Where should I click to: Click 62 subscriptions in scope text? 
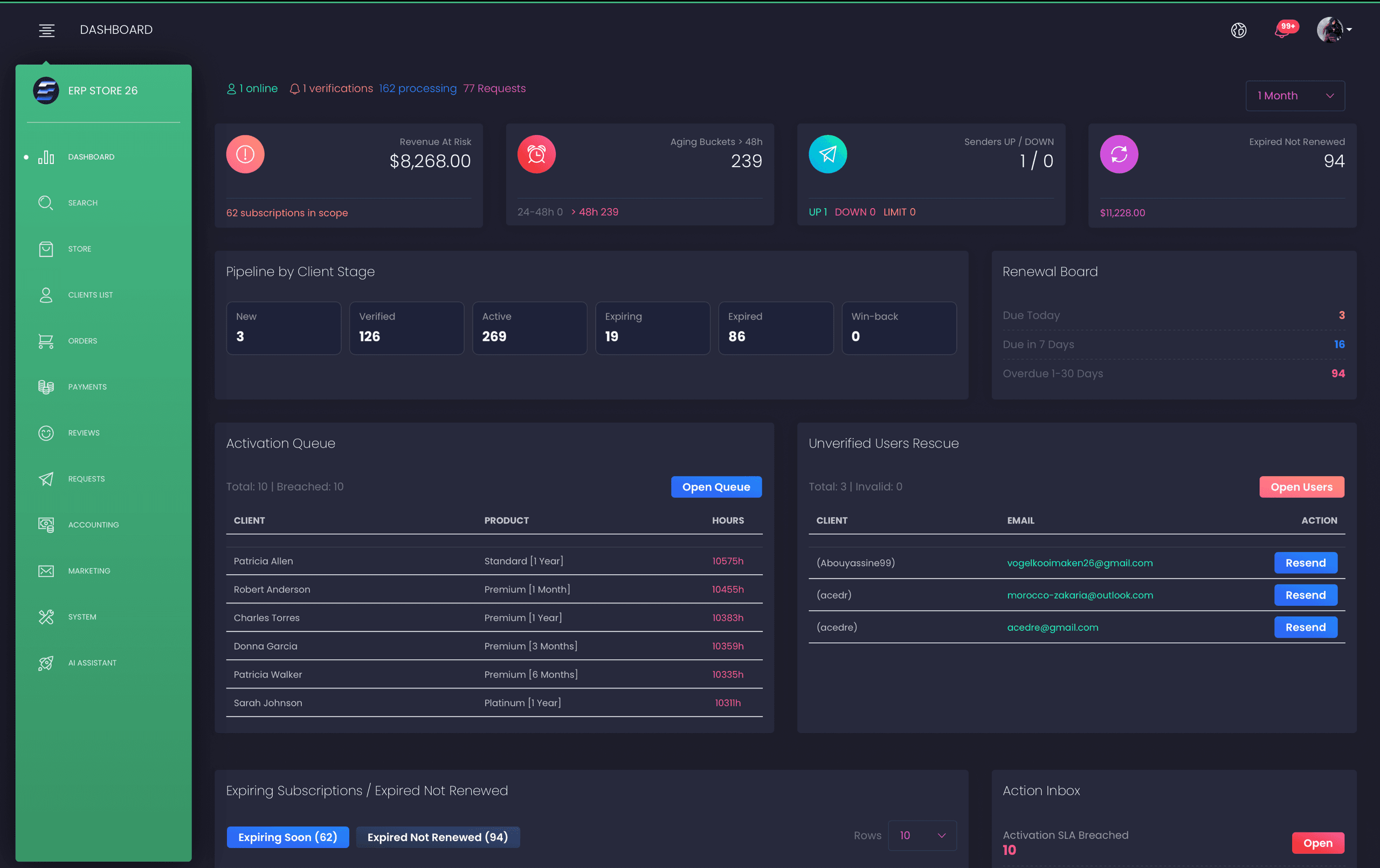tap(287, 213)
